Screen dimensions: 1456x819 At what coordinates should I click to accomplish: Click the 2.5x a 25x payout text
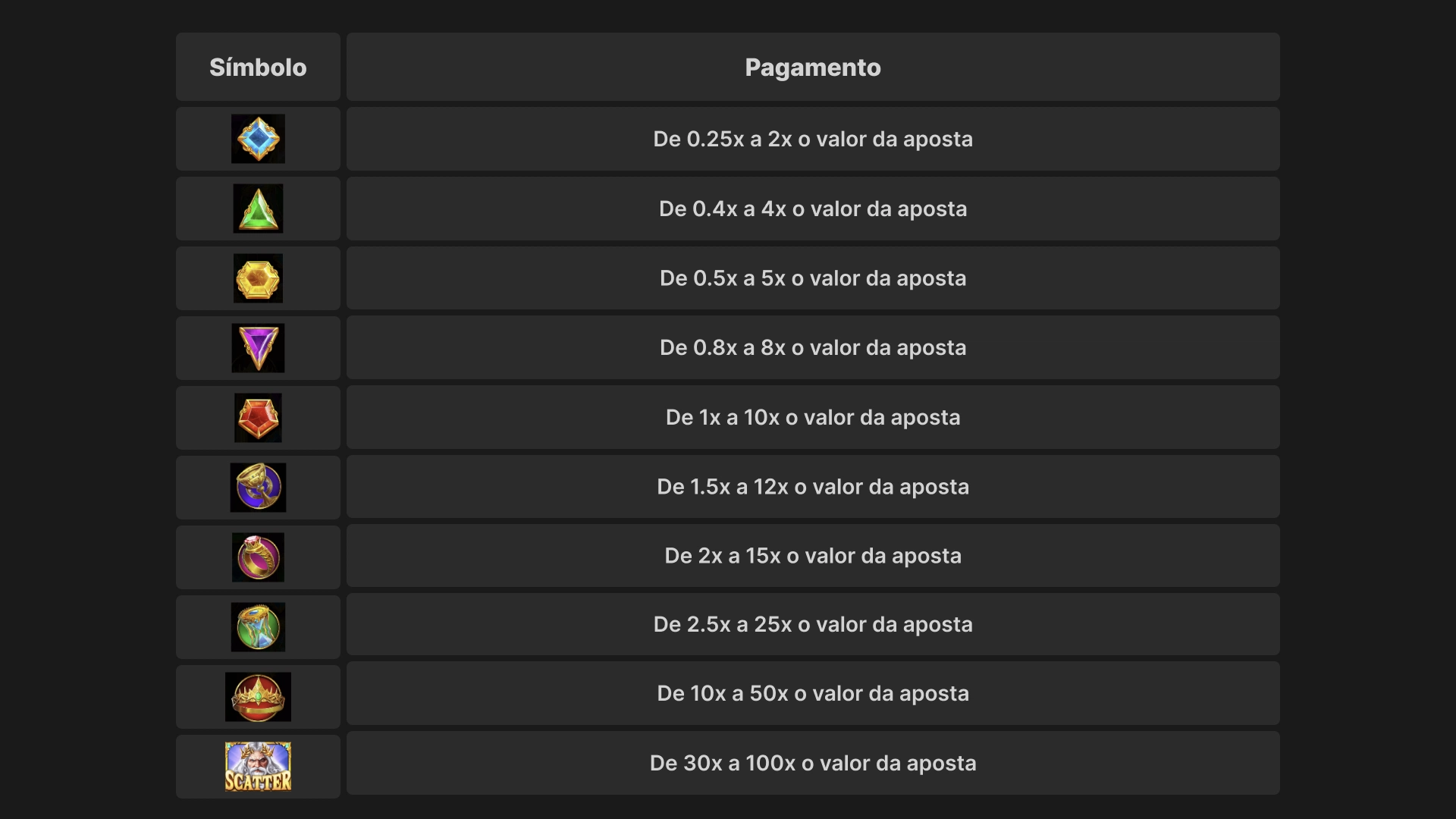point(813,625)
